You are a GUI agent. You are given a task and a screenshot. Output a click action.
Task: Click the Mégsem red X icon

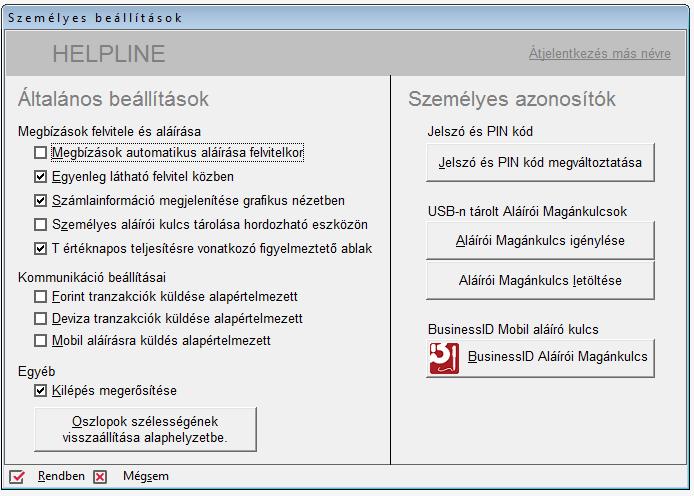click(100, 477)
